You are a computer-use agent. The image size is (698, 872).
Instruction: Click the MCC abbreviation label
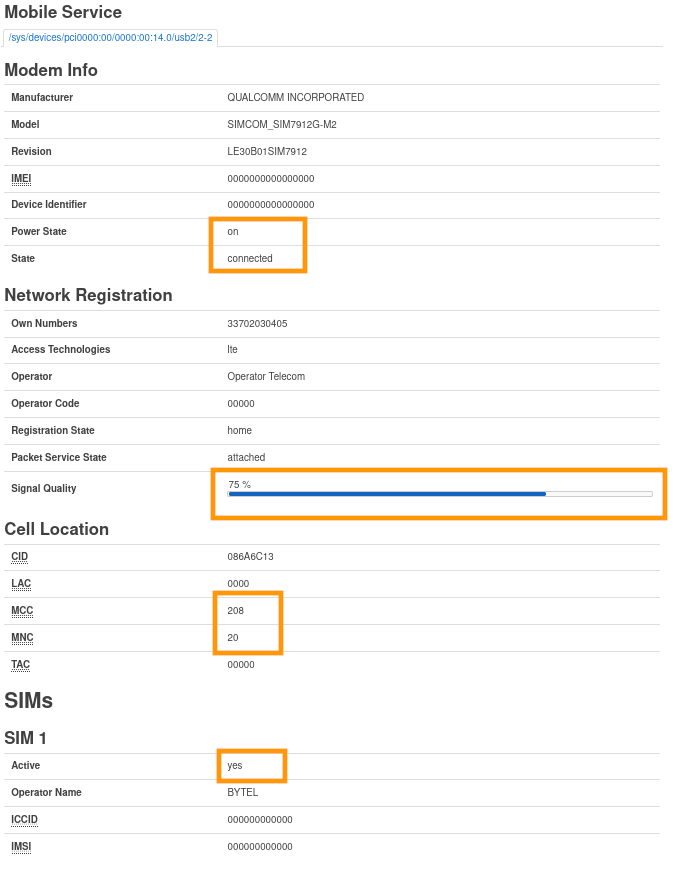[21, 610]
